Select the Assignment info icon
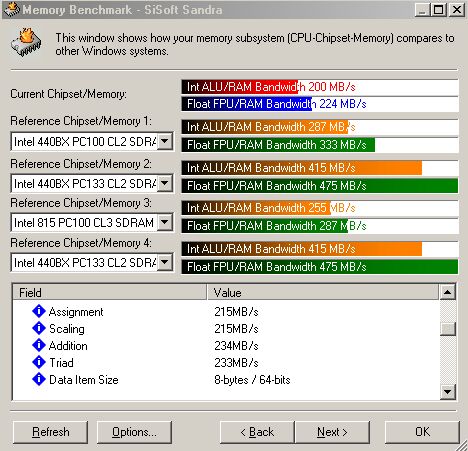The height and width of the screenshot is (451, 468). [39, 311]
